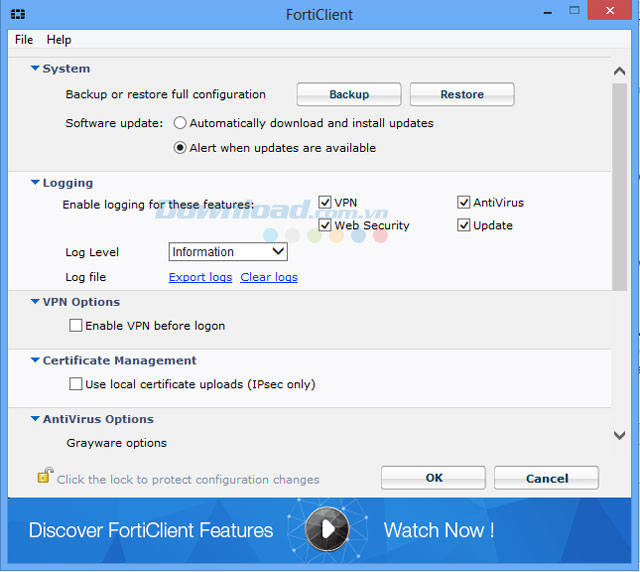
Task: Select automatically download and install updates
Action: [x=180, y=123]
